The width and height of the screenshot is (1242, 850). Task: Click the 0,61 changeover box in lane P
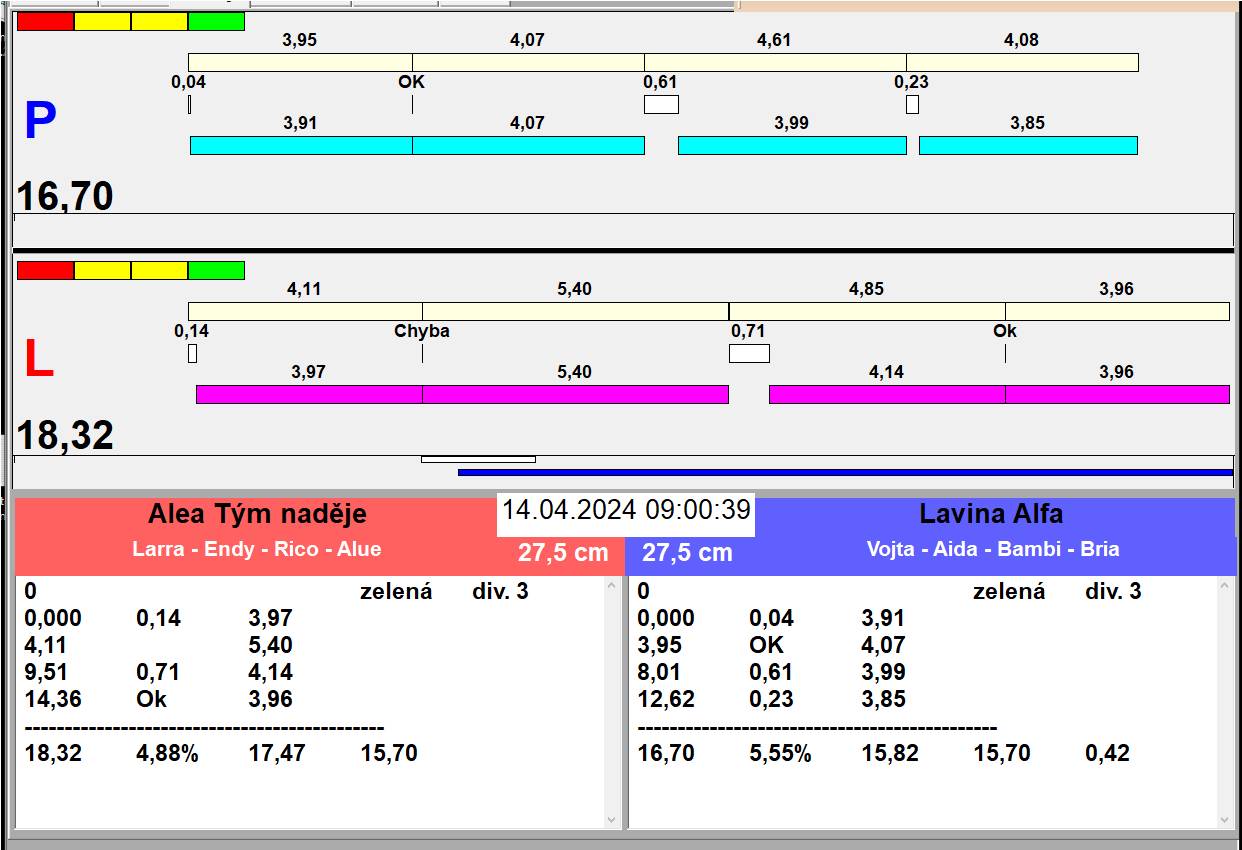click(x=661, y=104)
